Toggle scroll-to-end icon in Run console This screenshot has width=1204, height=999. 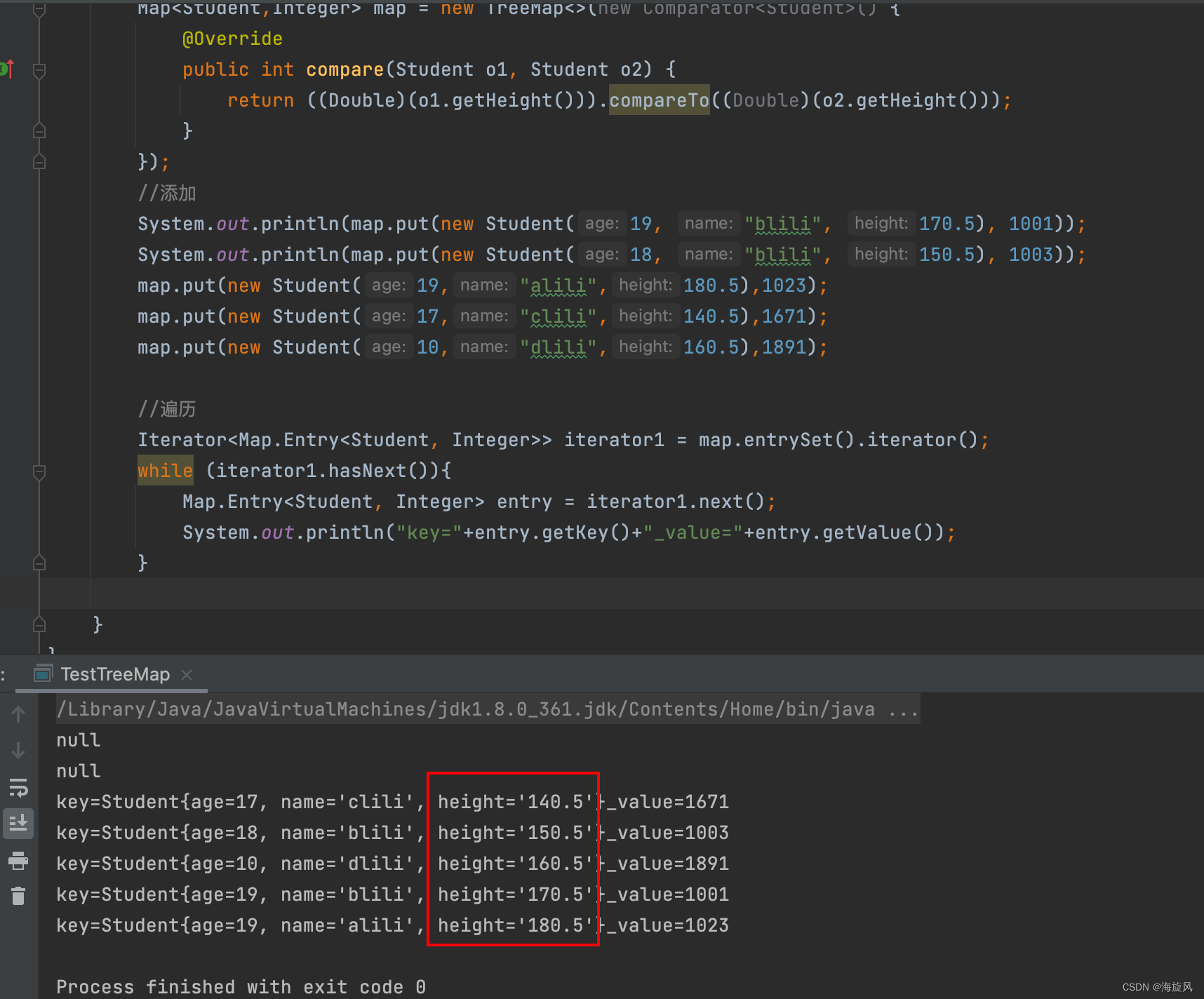click(18, 823)
